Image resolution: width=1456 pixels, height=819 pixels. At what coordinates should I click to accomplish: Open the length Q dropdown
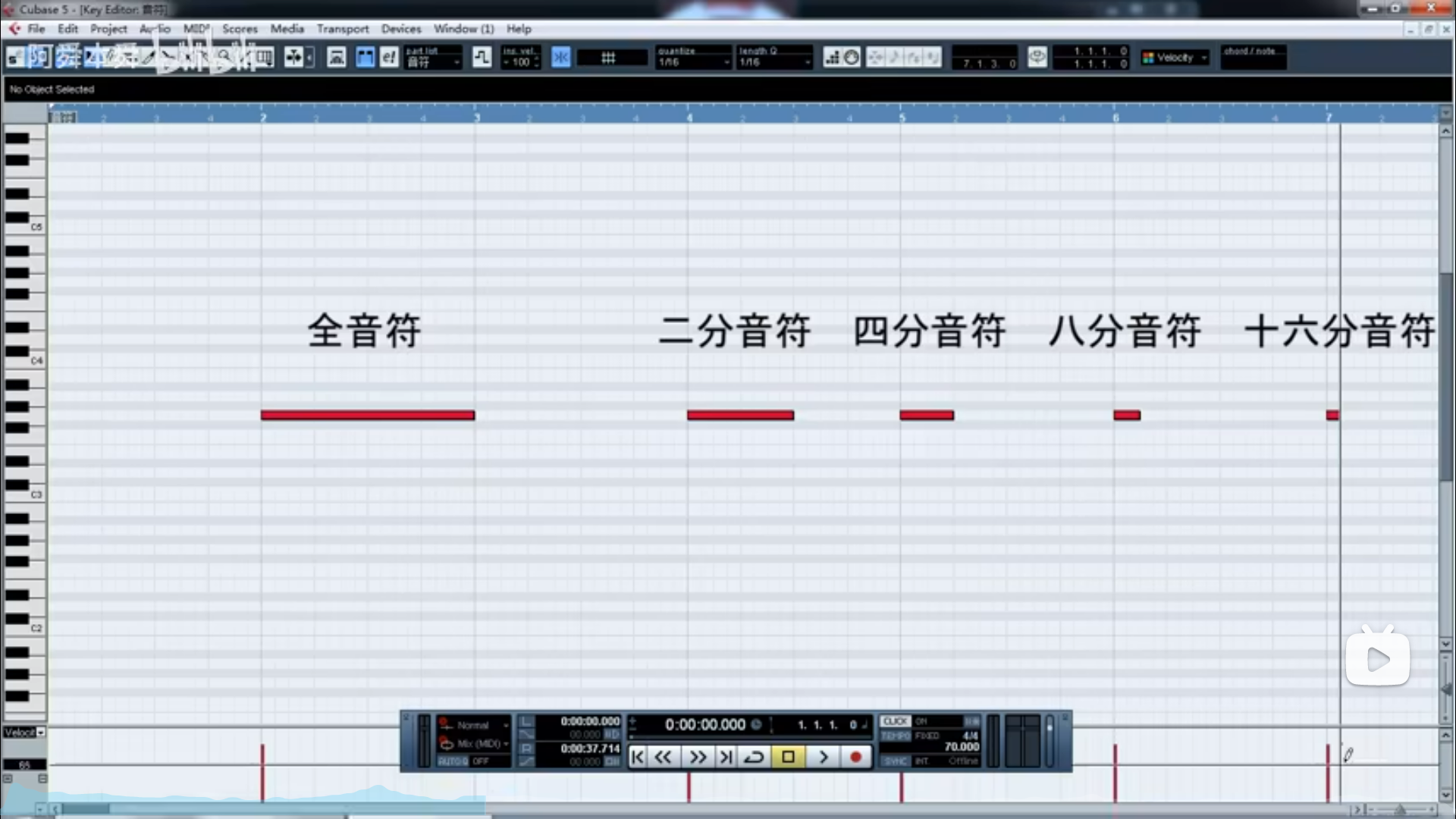click(x=774, y=62)
